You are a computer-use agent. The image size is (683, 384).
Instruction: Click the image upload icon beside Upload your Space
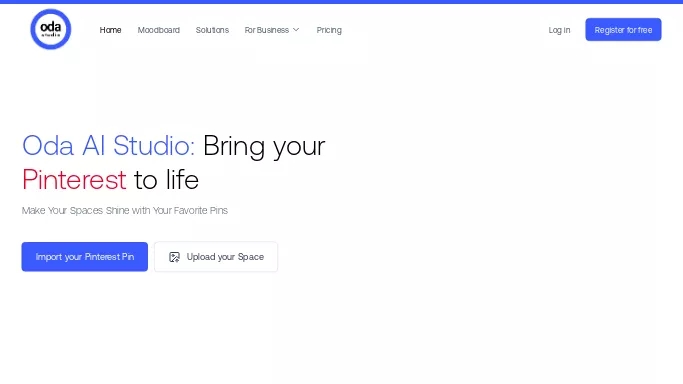click(174, 257)
